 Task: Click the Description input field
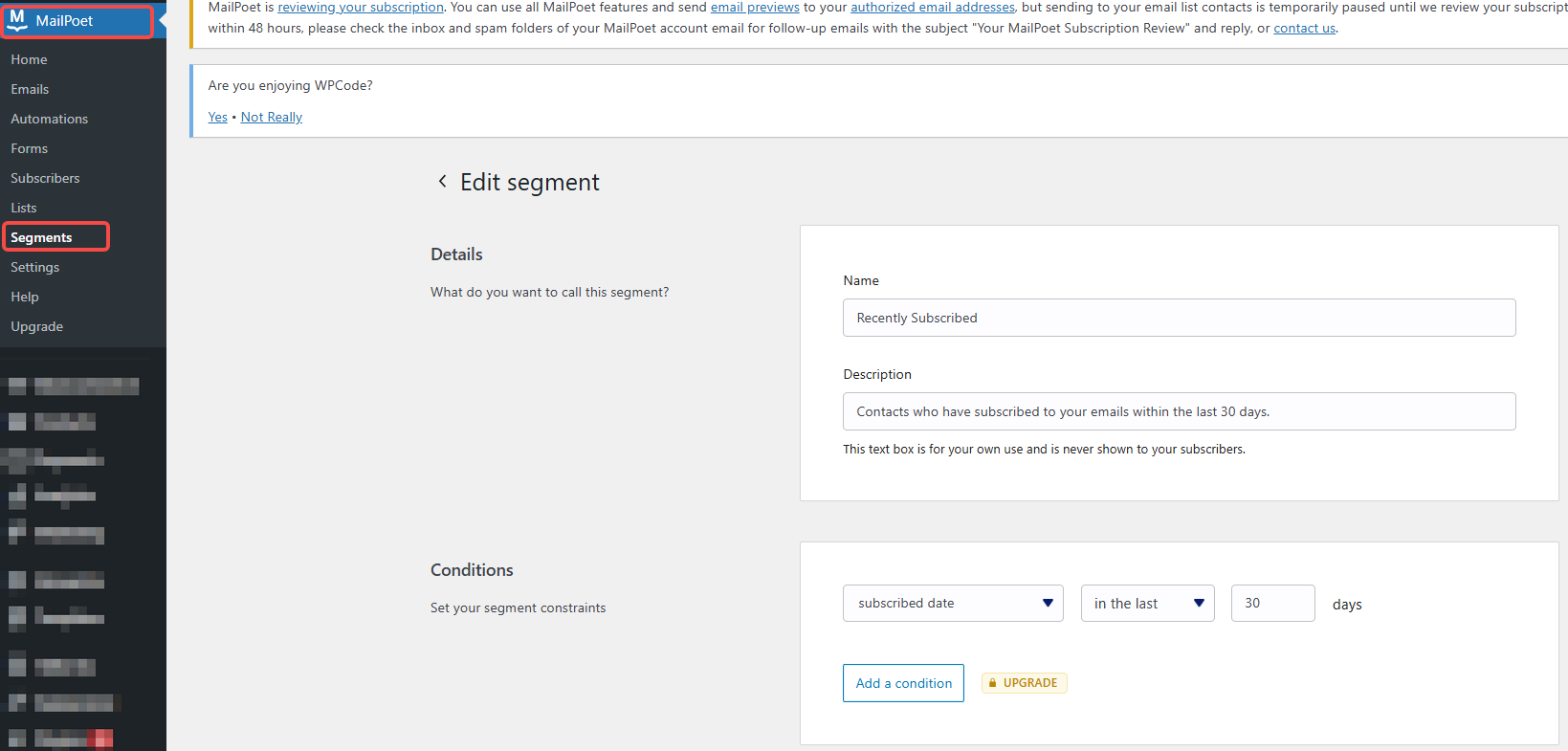tap(1179, 411)
